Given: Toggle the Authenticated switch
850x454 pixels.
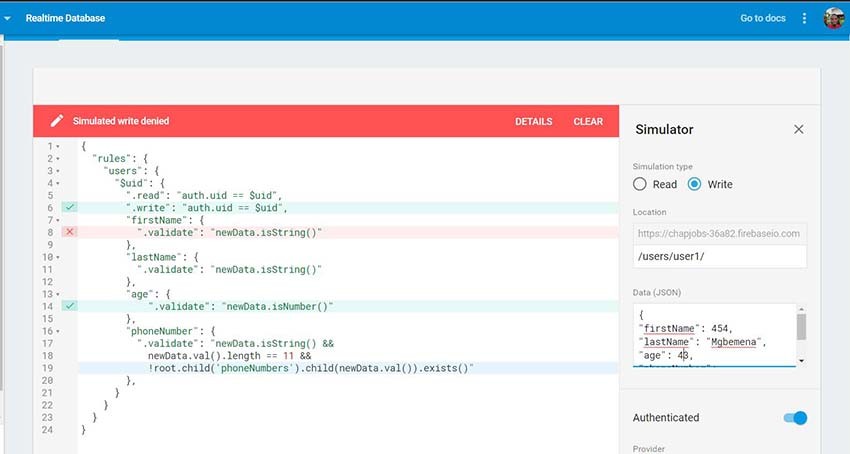Looking at the screenshot, I should 795,418.
